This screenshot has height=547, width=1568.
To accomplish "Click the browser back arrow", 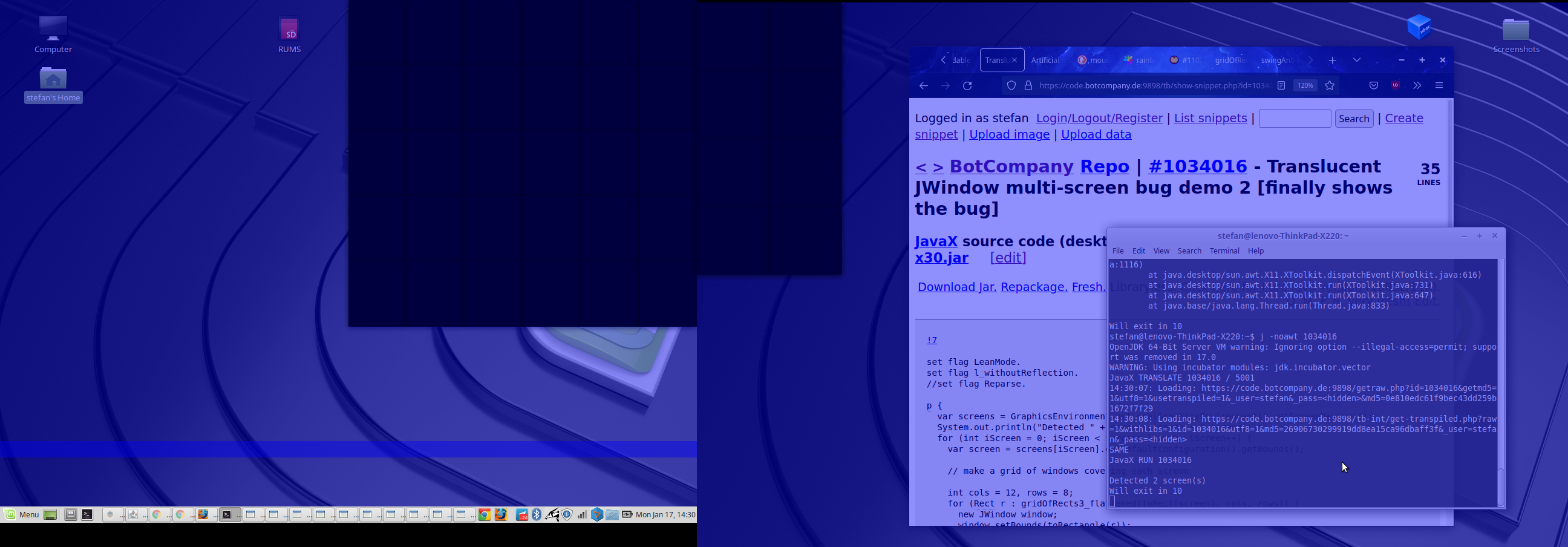I will click(923, 86).
